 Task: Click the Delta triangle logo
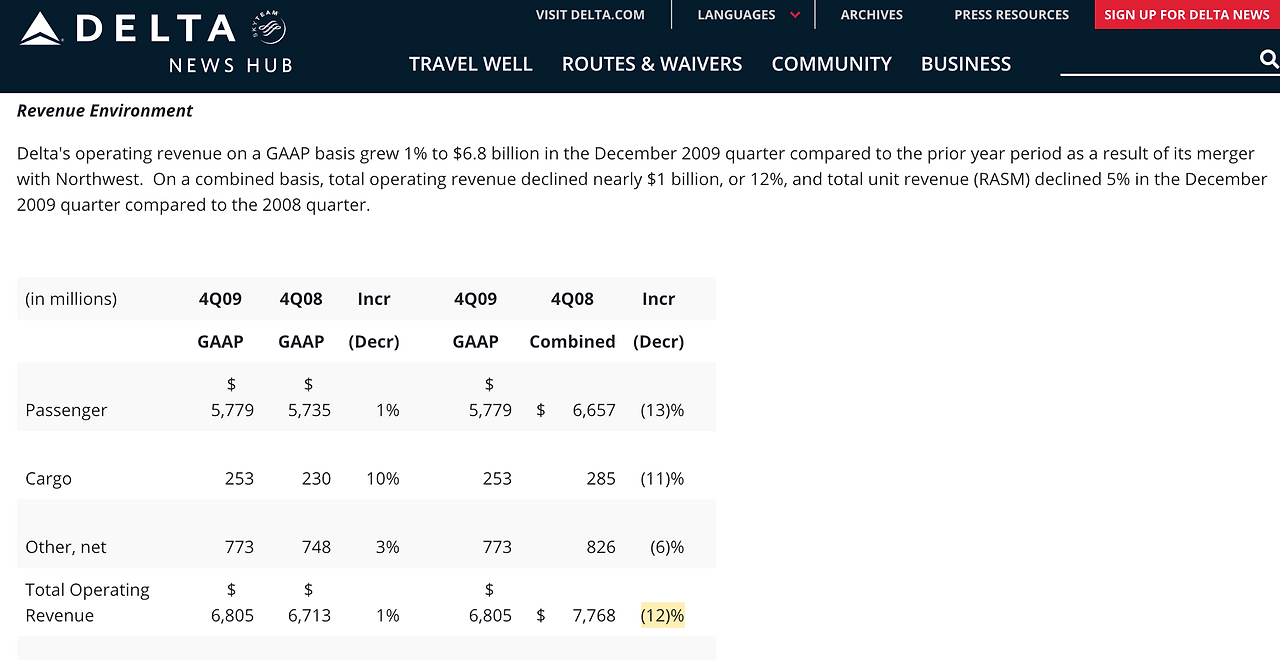point(42,28)
